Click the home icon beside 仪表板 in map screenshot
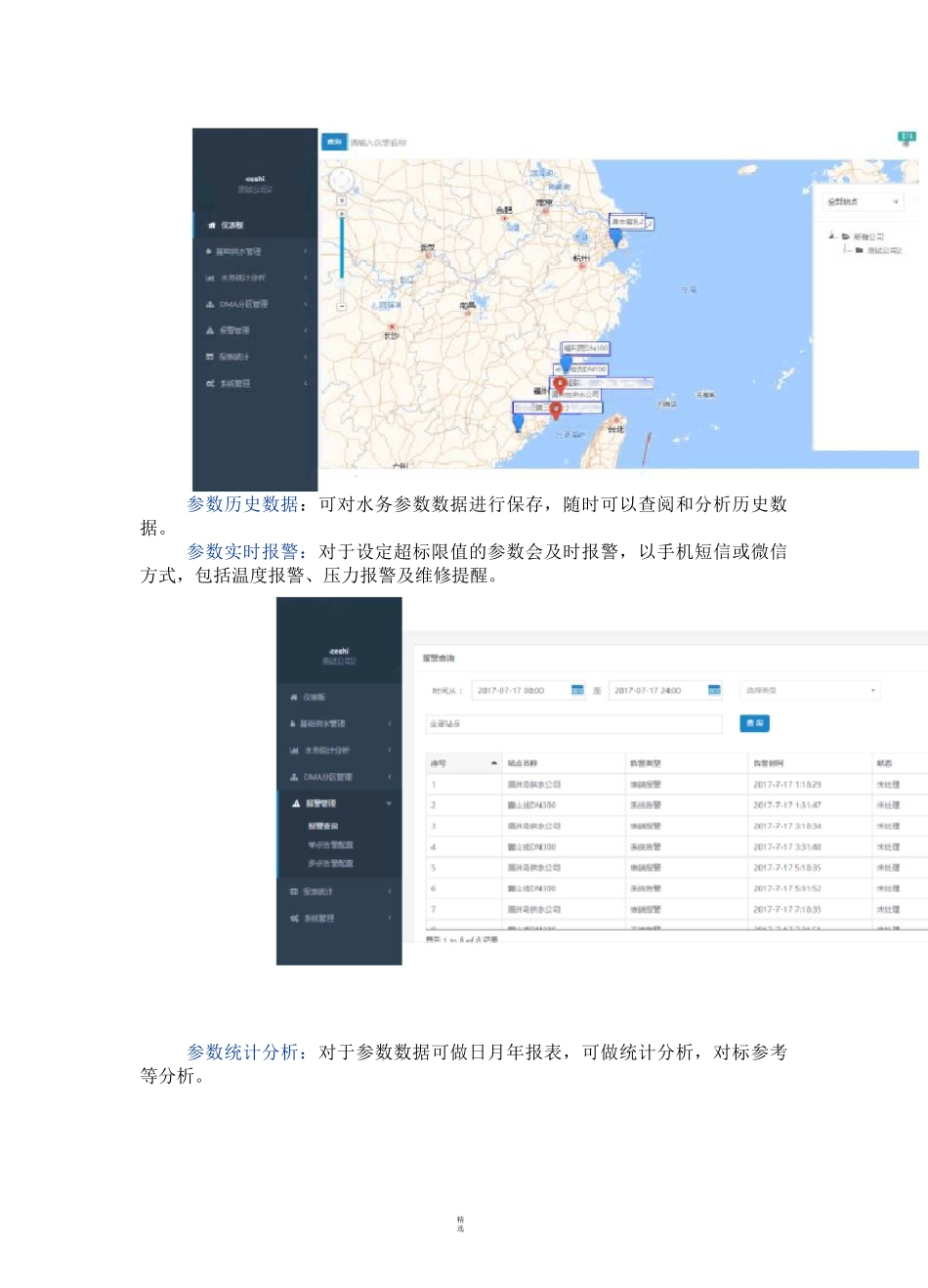The height and width of the screenshot is (1288, 928). 211,226
